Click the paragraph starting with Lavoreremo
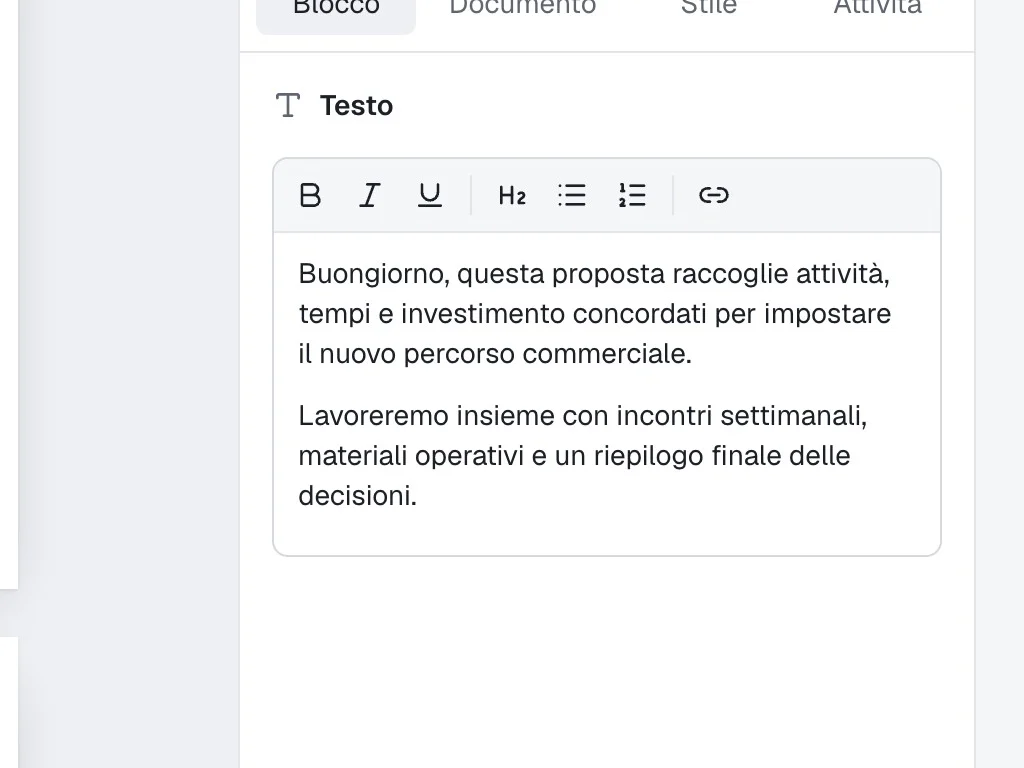This screenshot has height=768, width=1024. tap(583, 456)
